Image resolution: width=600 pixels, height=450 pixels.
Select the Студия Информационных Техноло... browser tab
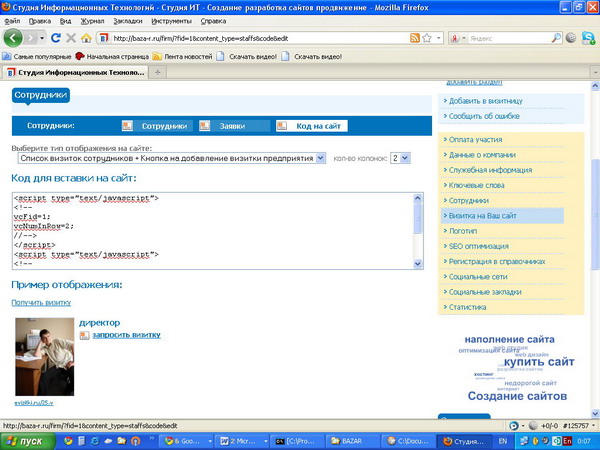pos(75,72)
